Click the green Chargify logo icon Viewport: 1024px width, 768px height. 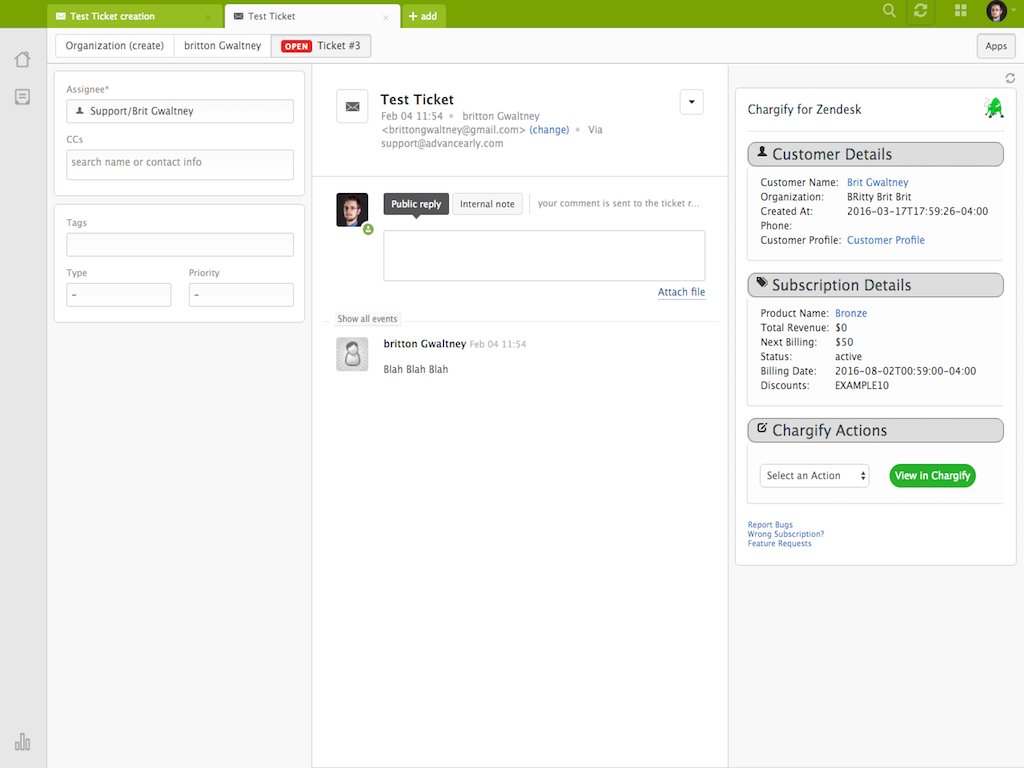[993, 108]
